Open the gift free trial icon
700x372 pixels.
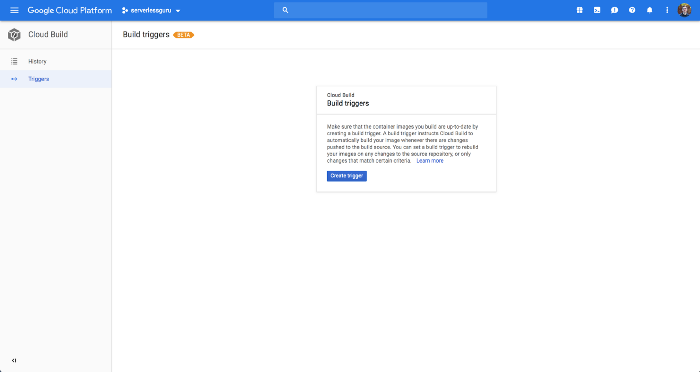579,10
